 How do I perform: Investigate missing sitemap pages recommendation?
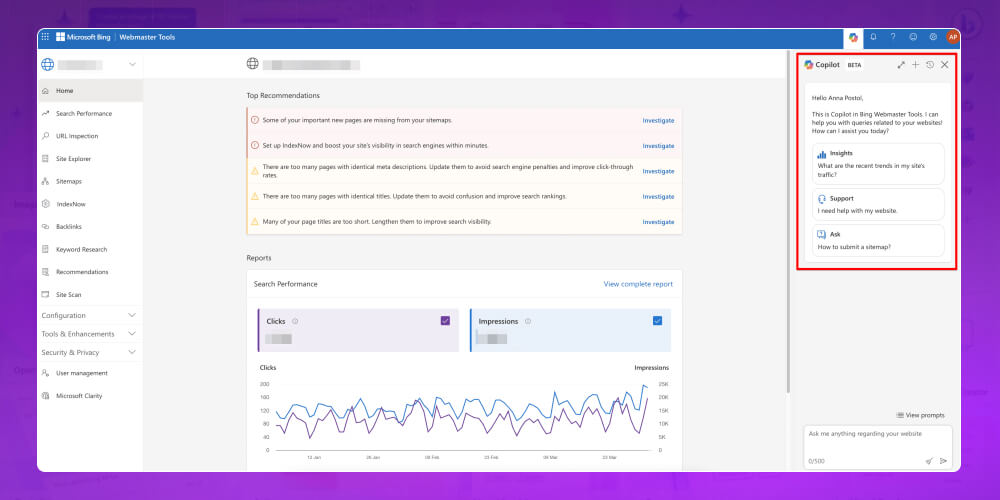pos(658,121)
